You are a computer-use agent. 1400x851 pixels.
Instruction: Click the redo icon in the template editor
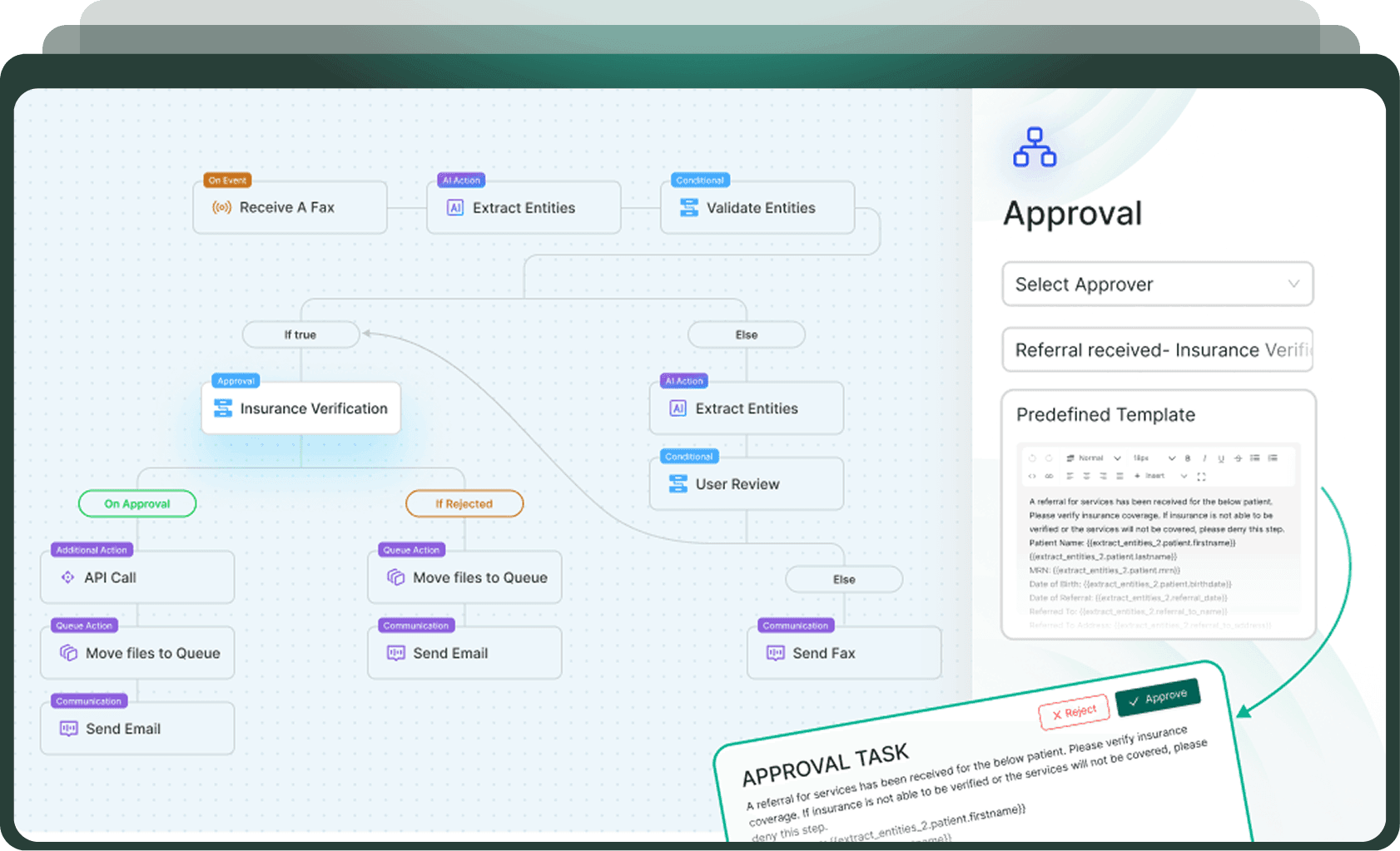[x=1049, y=458]
